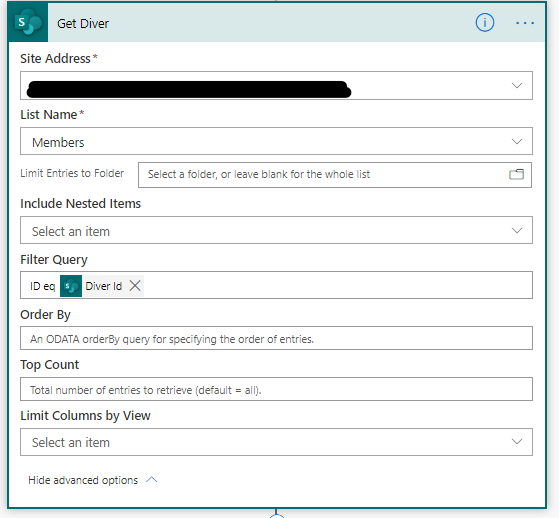
Task: Expand the Site Address dropdown arrow
Action: click(x=517, y=86)
